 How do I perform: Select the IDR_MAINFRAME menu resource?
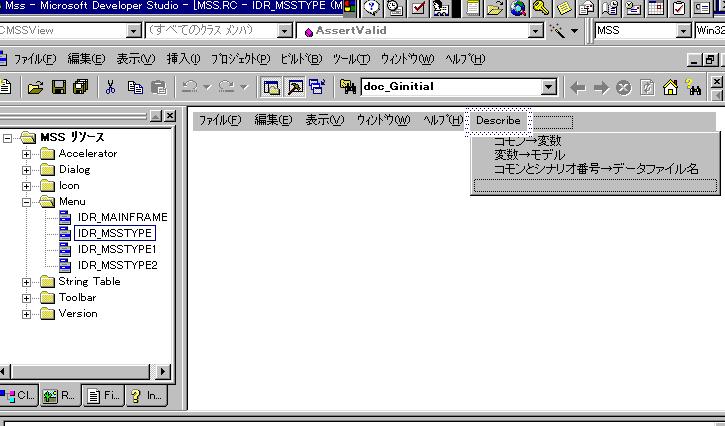pyautogui.click(x=122, y=217)
